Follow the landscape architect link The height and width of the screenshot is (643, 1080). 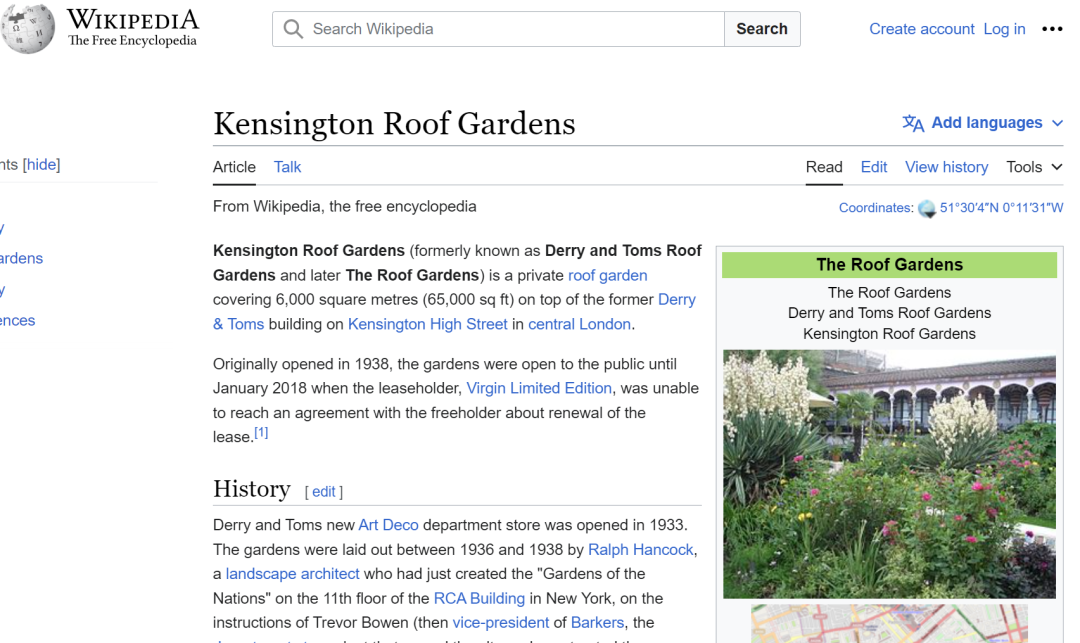[293, 574]
